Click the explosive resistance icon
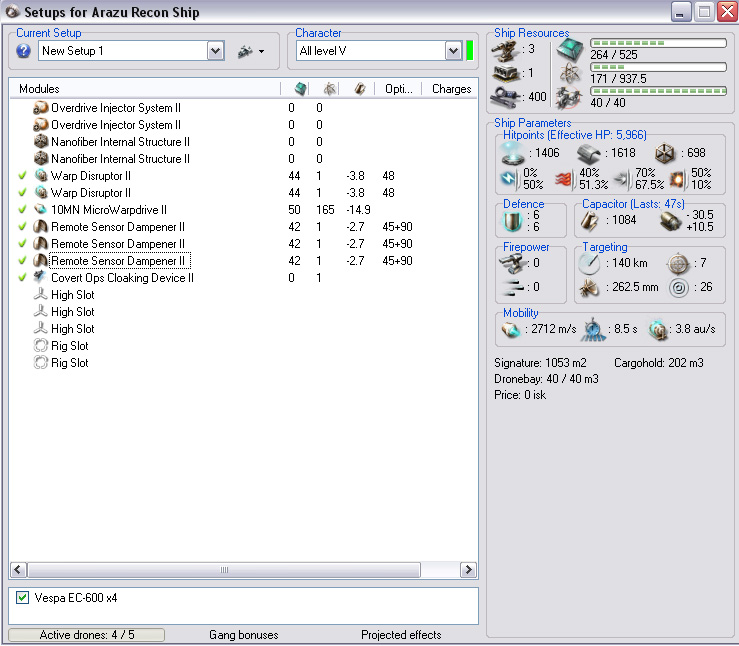 point(678,179)
